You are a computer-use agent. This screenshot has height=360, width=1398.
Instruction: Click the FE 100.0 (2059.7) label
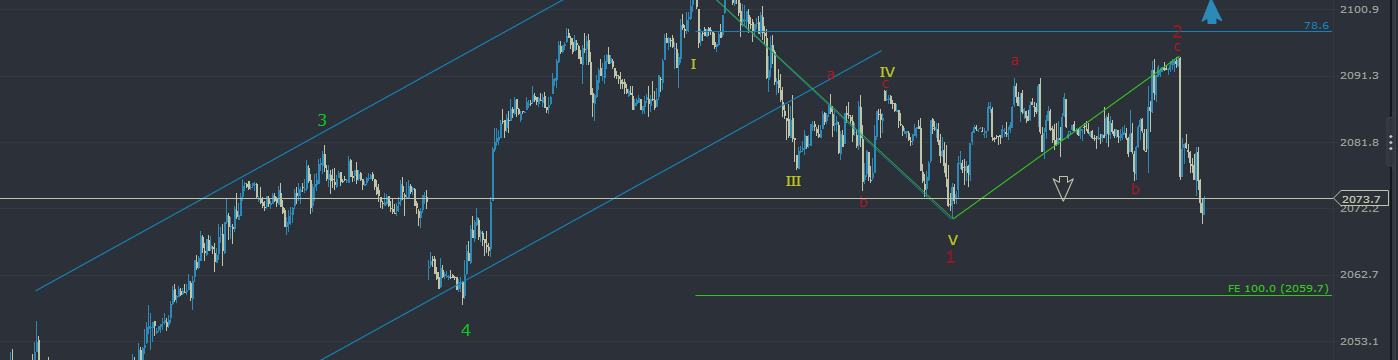coord(1279,288)
